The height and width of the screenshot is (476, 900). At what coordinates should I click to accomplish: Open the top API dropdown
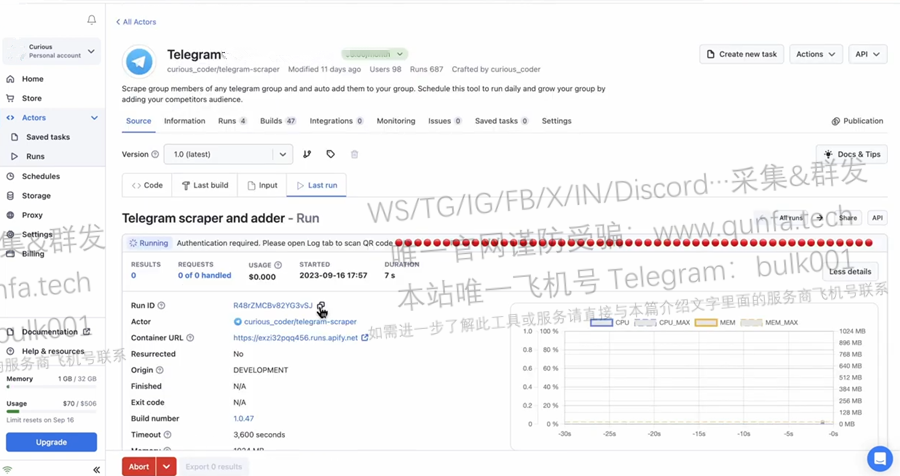[x=867, y=54]
